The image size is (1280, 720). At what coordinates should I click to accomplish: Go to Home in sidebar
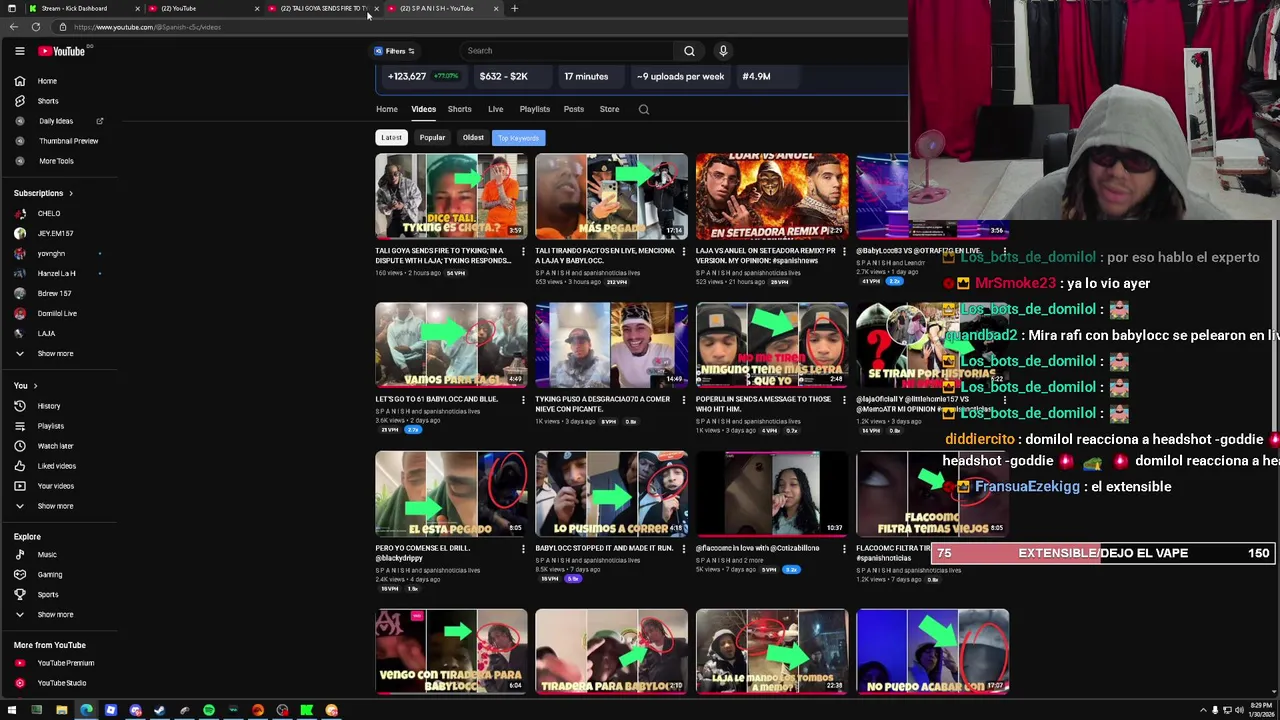pyautogui.click(x=47, y=81)
